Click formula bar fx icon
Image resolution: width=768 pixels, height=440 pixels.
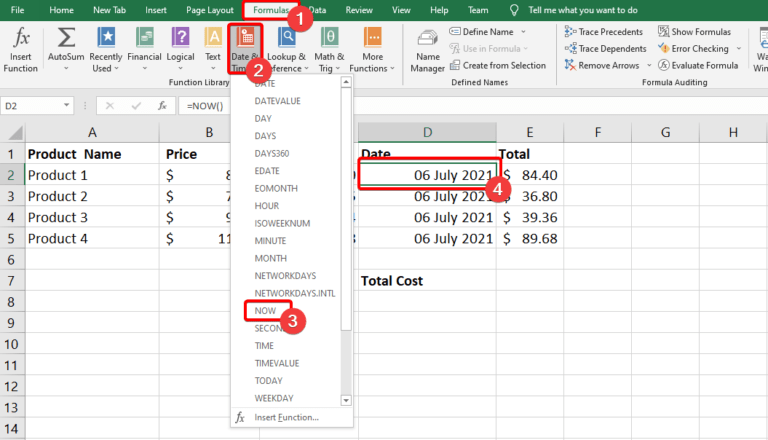162,106
